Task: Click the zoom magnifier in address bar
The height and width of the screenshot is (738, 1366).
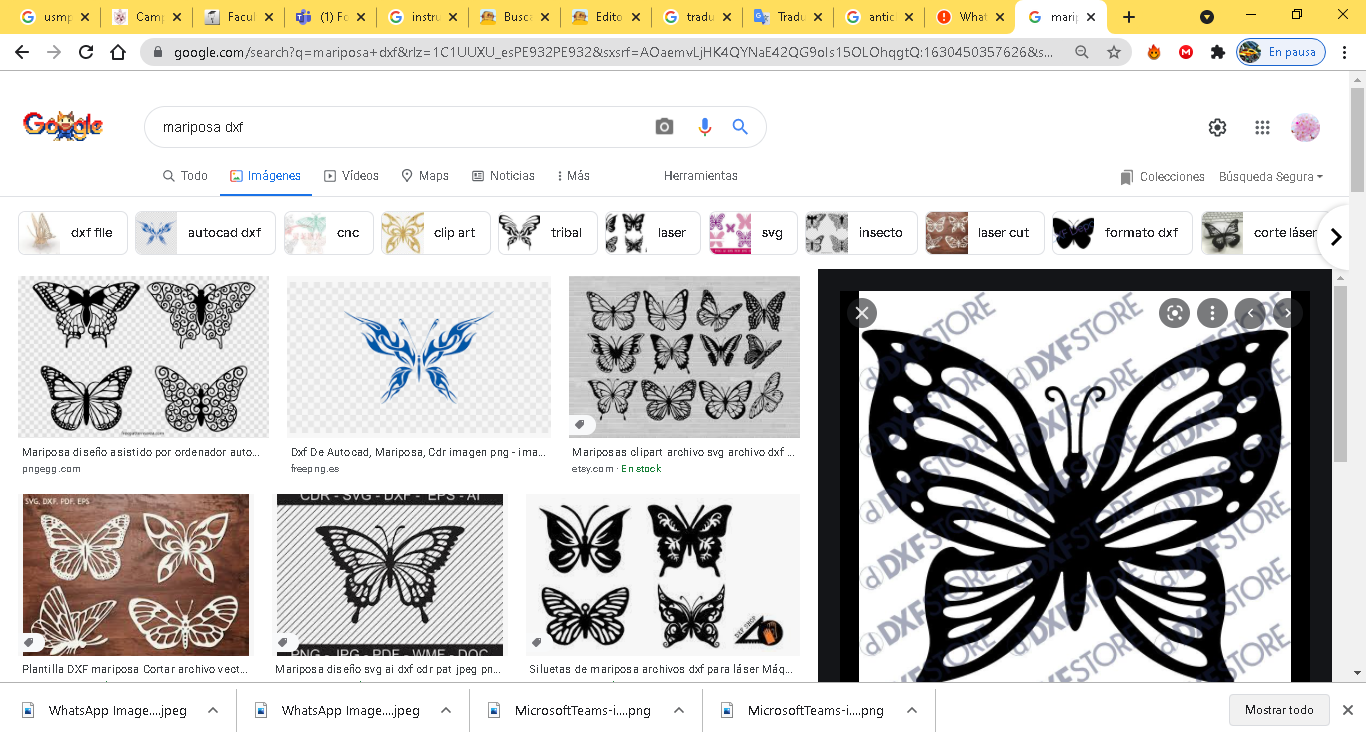Action: [1081, 53]
